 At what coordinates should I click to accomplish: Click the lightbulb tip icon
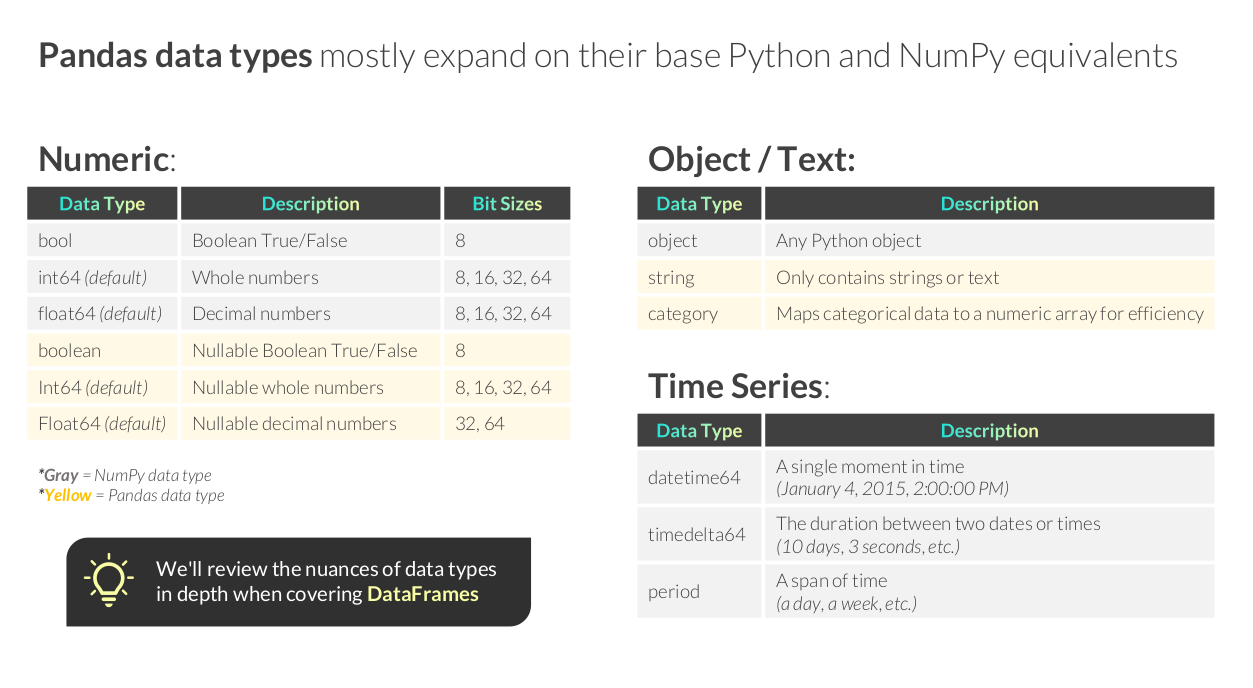[108, 581]
